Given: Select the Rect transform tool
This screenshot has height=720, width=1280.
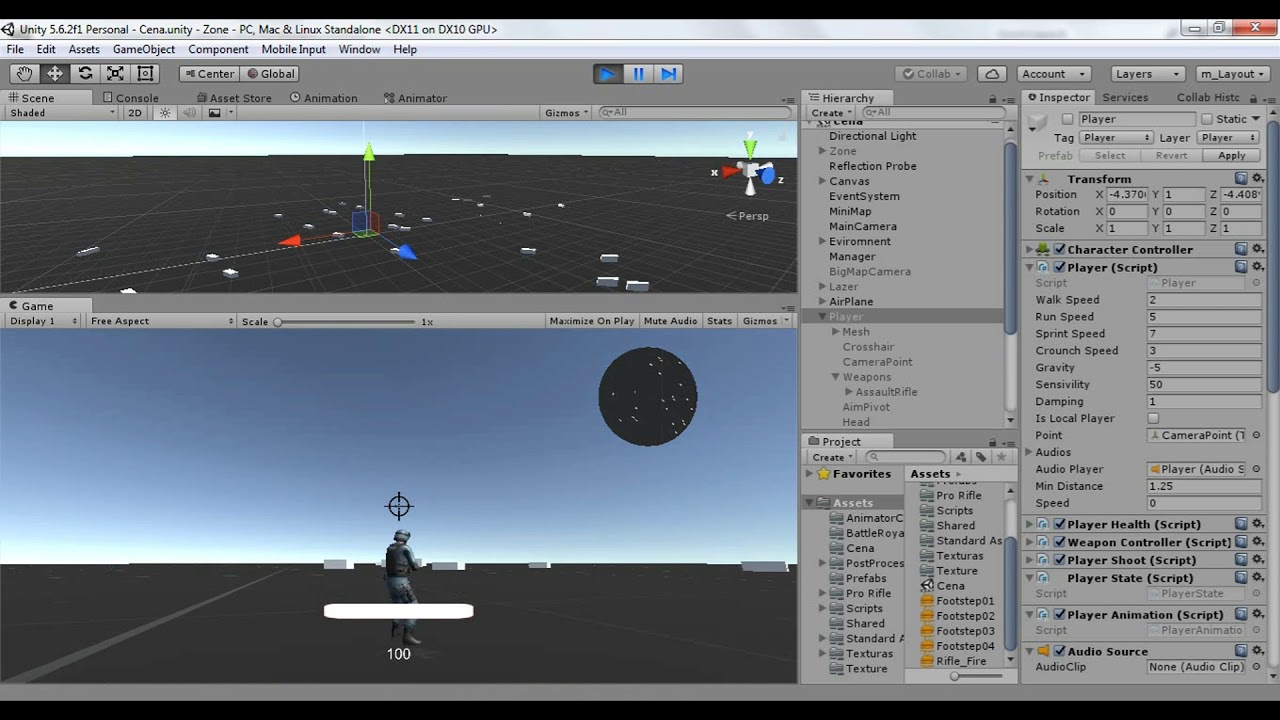Looking at the screenshot, I should click(x=145, y=73).
